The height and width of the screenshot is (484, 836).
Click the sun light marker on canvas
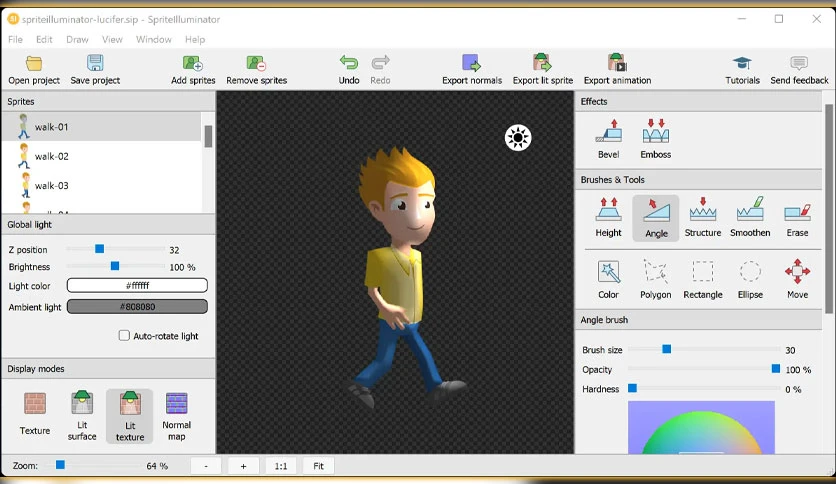518,138
